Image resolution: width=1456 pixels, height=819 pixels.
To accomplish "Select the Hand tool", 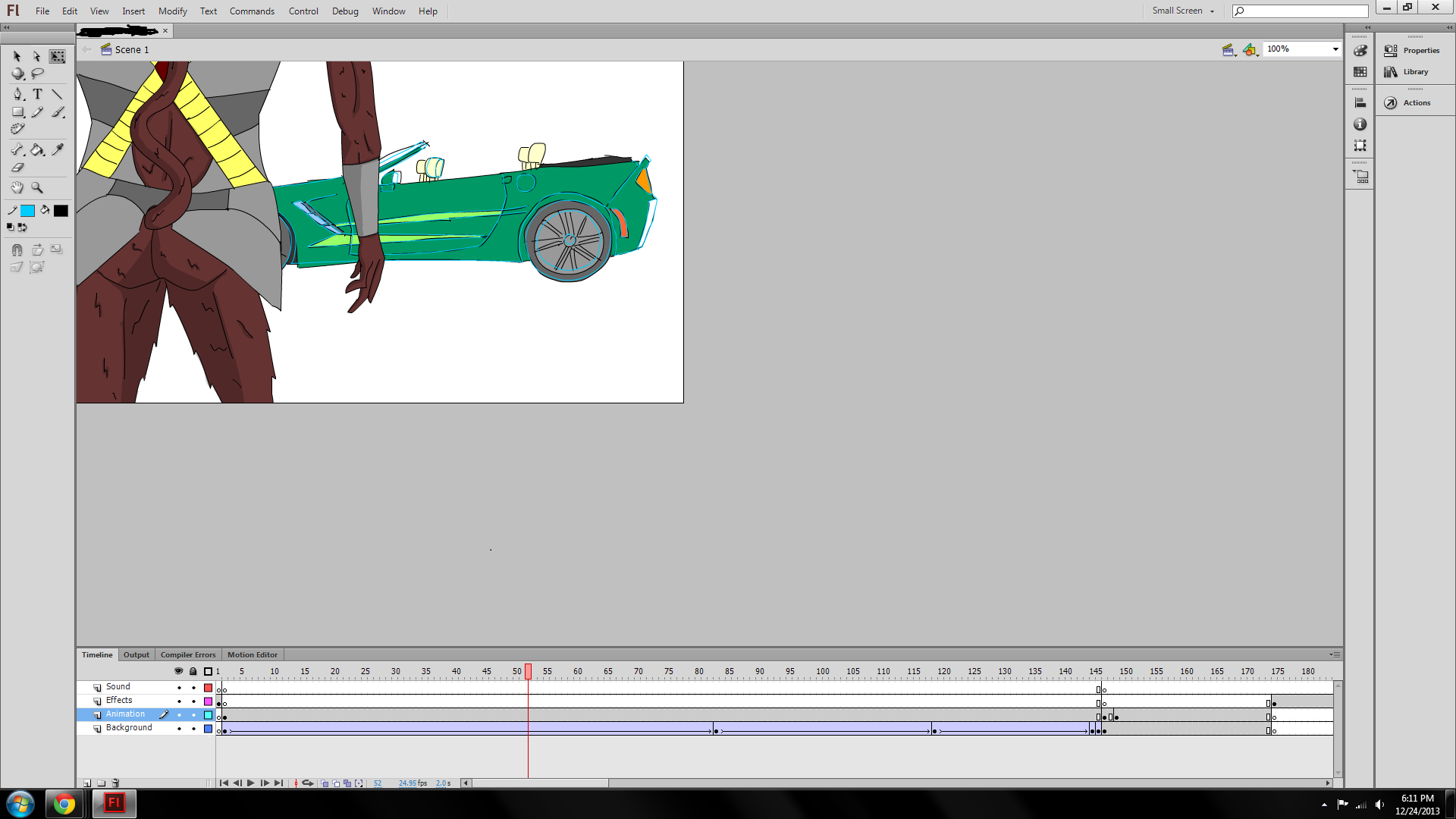I will coord(17,188).
